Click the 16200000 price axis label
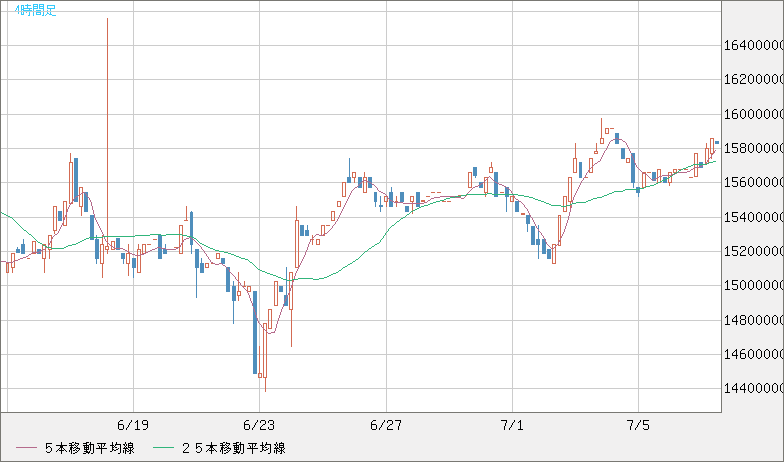This screenshot has width=784, height=462. [x=754, y=80]
